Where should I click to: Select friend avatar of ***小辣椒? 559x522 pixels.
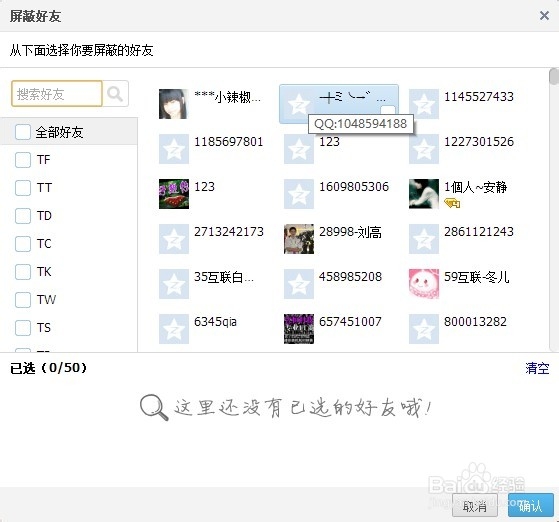click(x=174, y=104)
